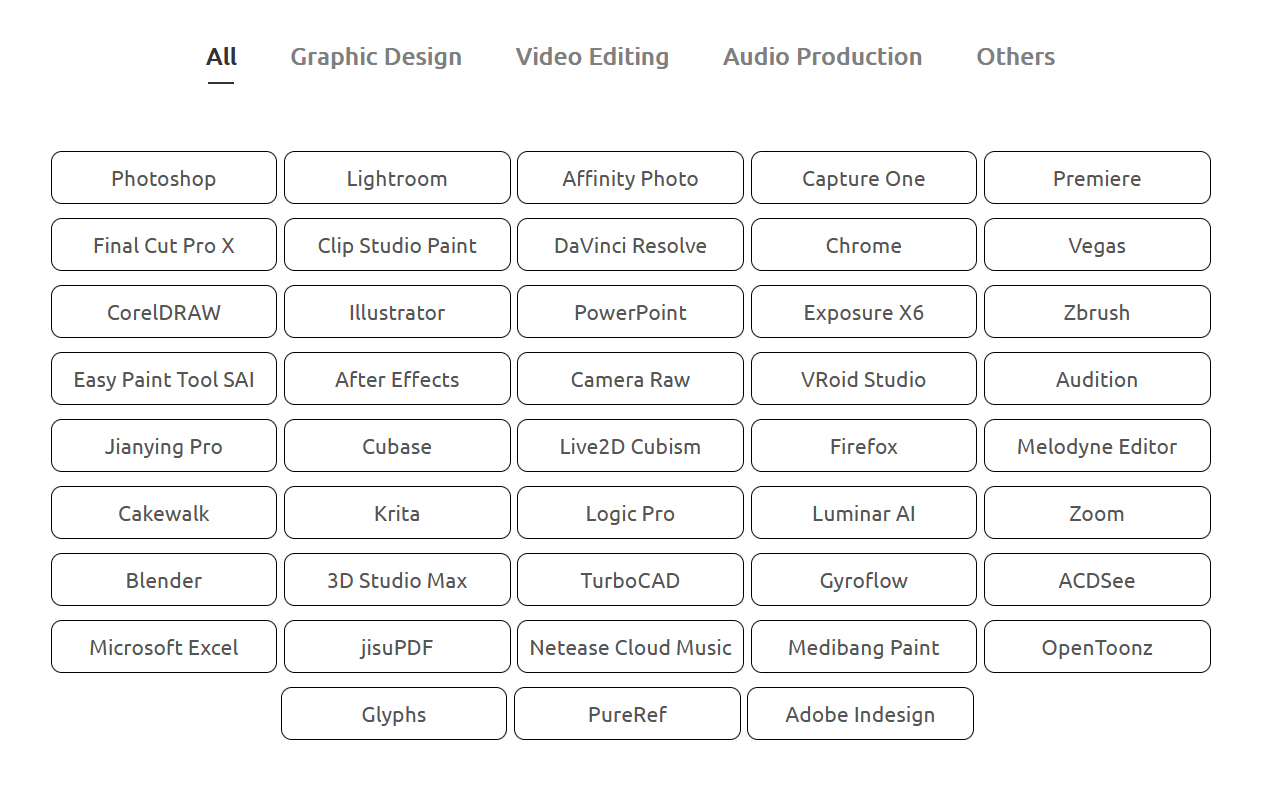Select Live2D Cubism
This screenshot has width=1263, height=806.
(x=630, y=446)
